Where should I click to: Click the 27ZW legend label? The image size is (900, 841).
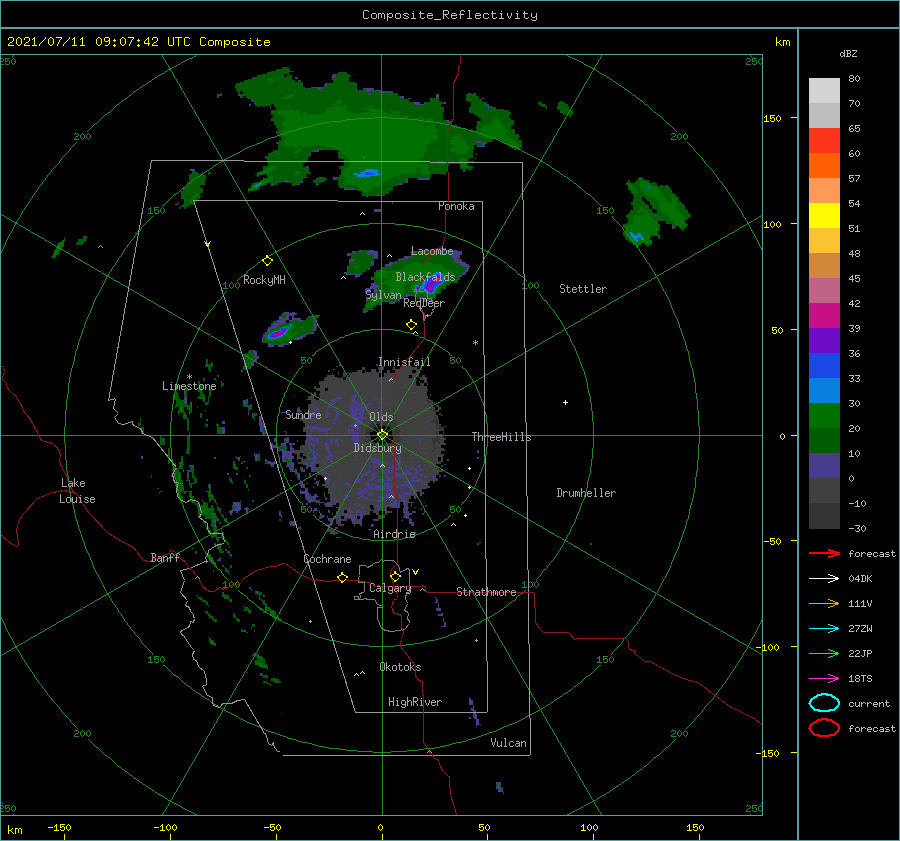(860, 629)
